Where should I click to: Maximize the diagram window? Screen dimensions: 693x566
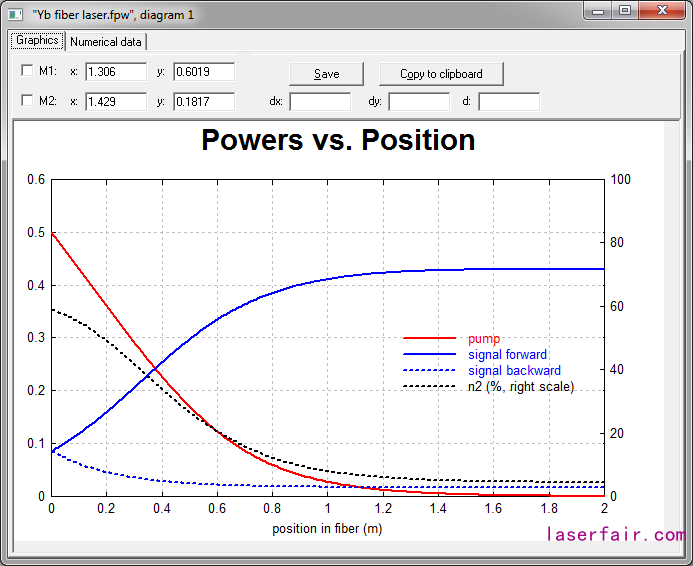coord(626,10)
